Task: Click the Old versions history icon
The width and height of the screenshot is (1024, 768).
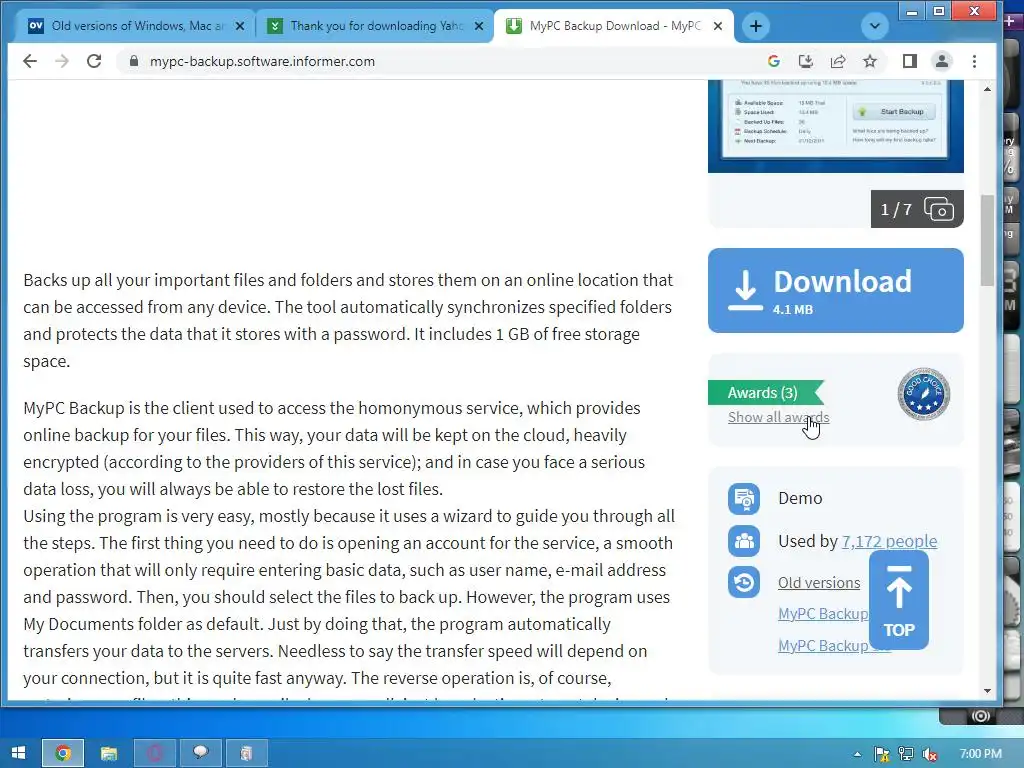Action: tap(744, 582)
